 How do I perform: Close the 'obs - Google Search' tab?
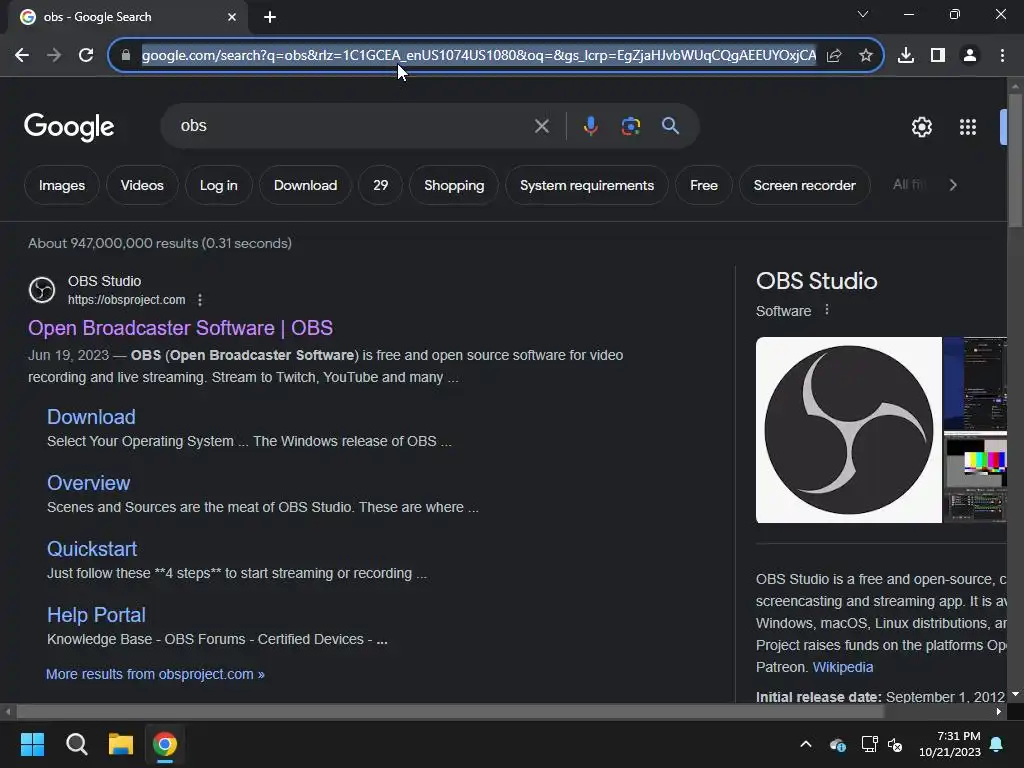point(232,17)
